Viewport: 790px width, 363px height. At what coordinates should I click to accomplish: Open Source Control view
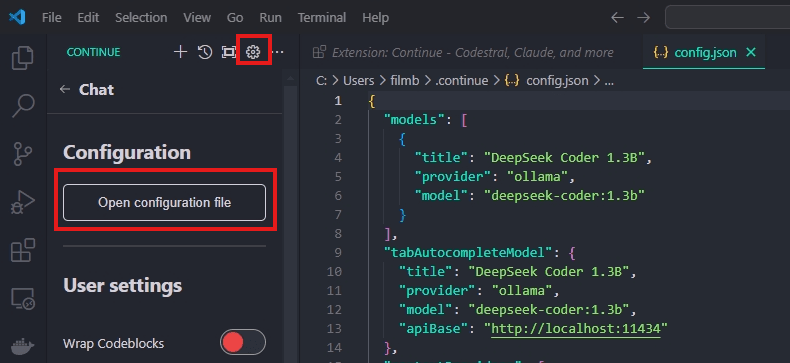click(x=23, y=154)
